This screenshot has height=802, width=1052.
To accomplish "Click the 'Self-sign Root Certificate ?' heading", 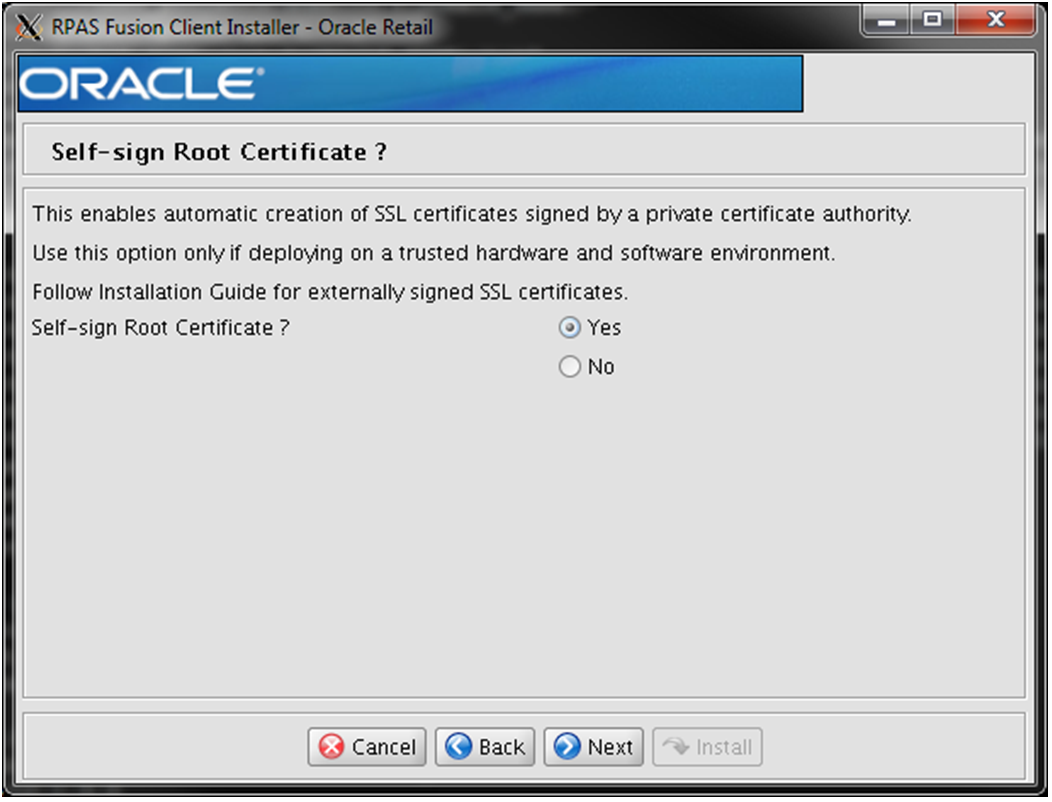I will click(219, 152).
